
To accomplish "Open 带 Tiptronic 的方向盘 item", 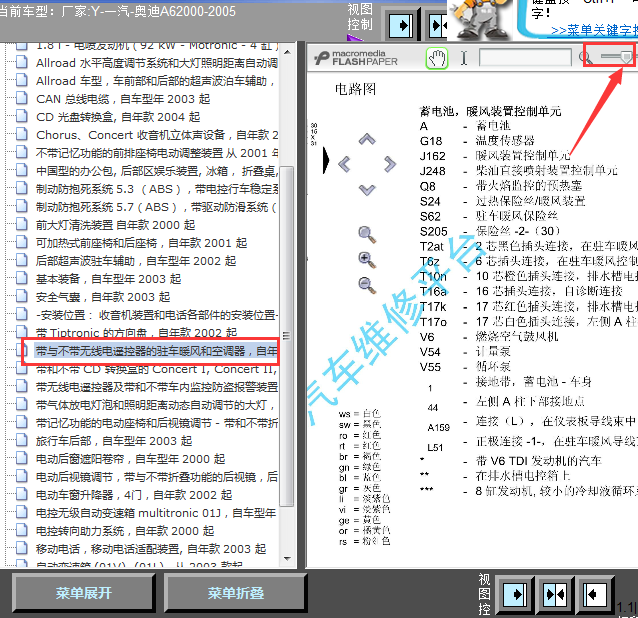I will click(x=136, y=333).
